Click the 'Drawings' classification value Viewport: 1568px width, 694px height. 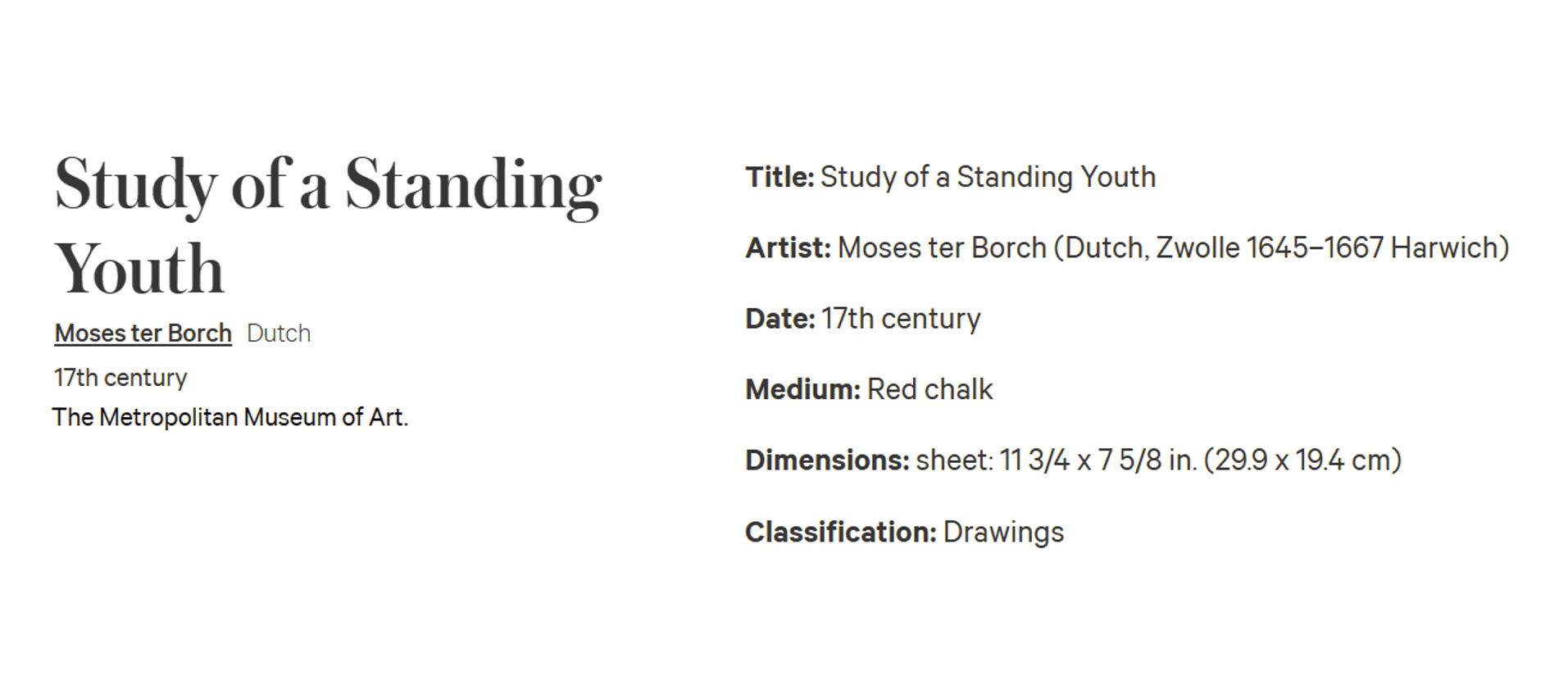pos(1003,533)
